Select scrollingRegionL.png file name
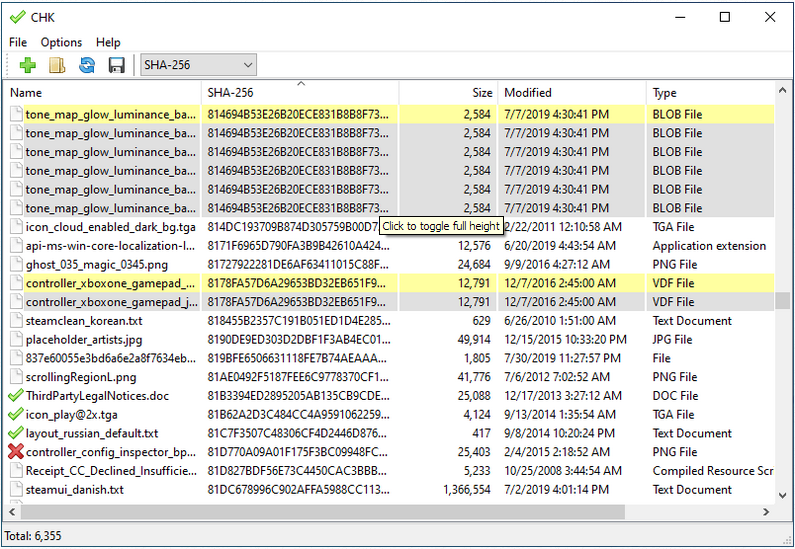This screenshot has width=795, height=549. tap(81, 377)
